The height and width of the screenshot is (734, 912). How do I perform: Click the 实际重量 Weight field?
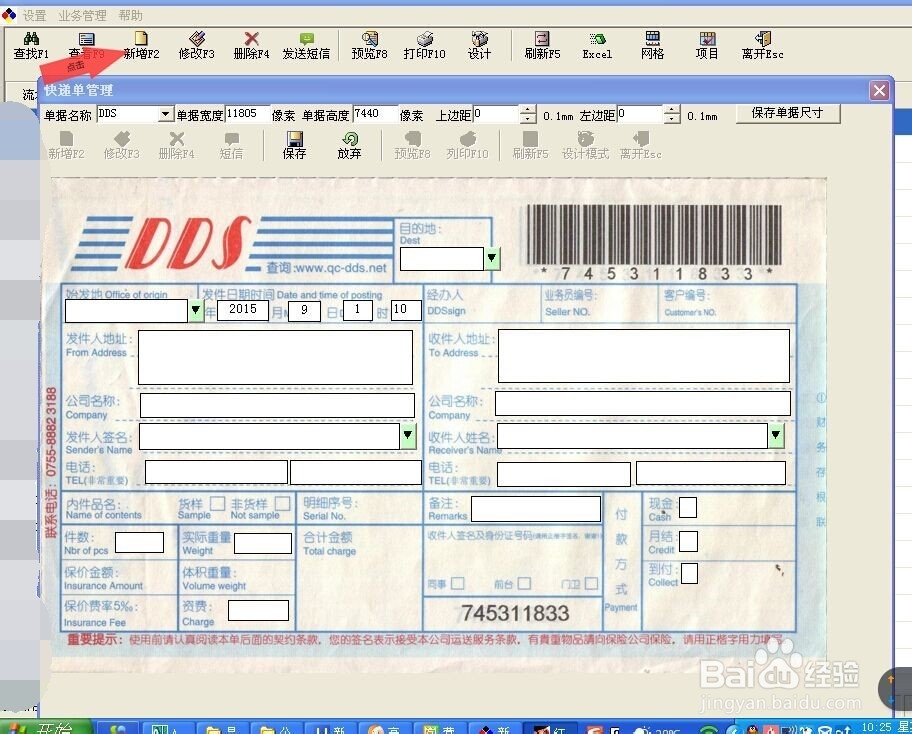tap(263, 543)
